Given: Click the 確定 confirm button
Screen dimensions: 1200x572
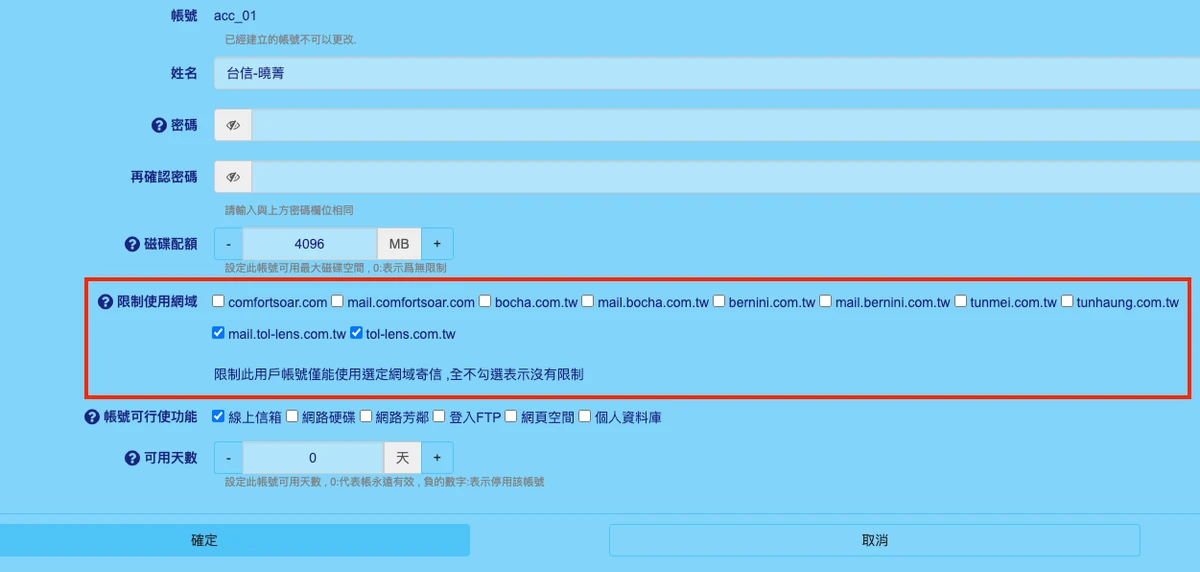Looking at the screenshot, I should point(234,540).
